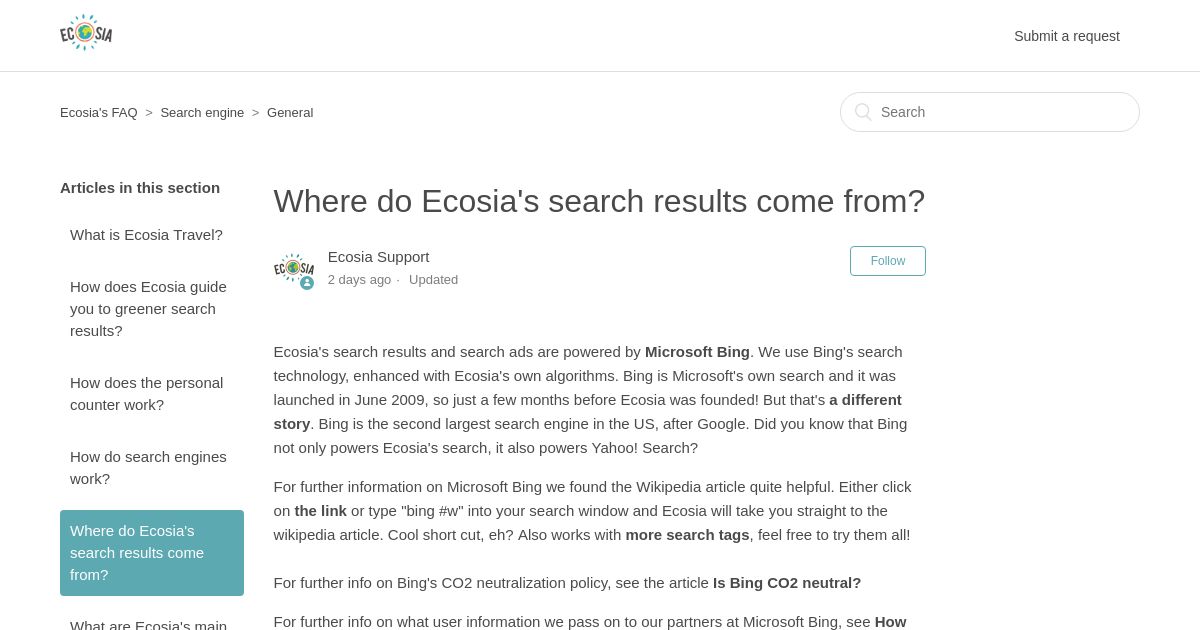Click the Ecosia logo in the header

coord(86,33)
